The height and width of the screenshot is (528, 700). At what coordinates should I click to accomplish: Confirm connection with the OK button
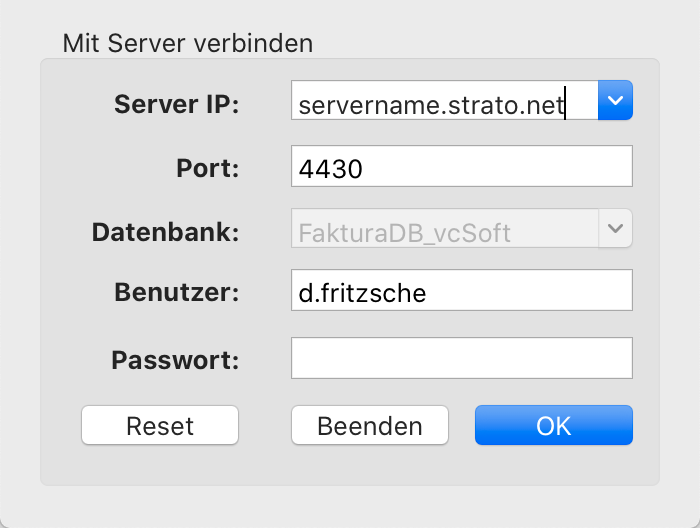point(554,425)
